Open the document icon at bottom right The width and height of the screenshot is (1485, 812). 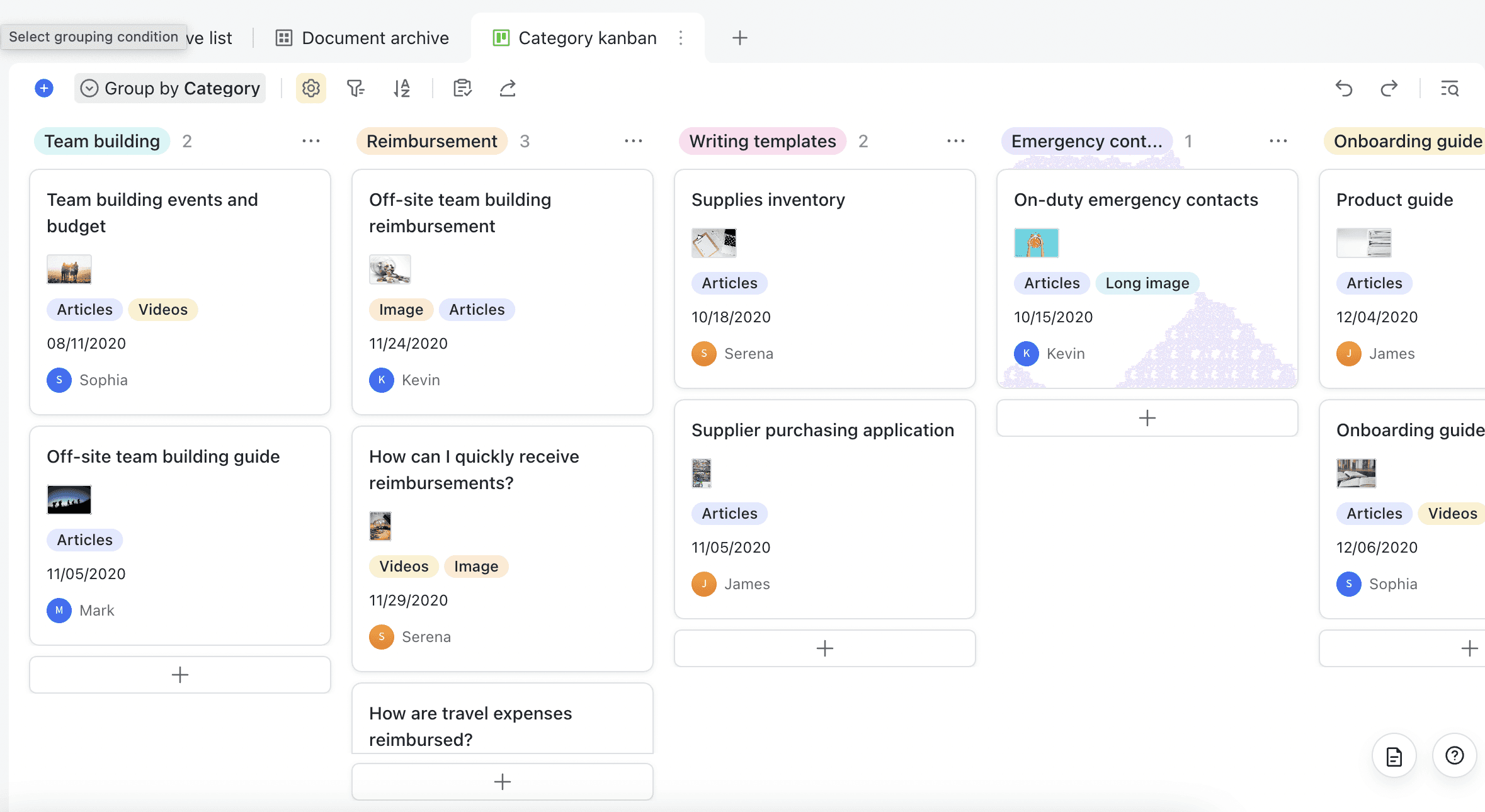click(1394, 755)
